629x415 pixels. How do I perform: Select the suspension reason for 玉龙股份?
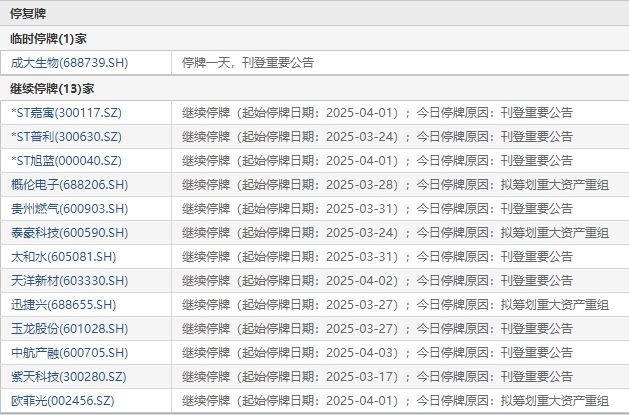click(377, 329)
